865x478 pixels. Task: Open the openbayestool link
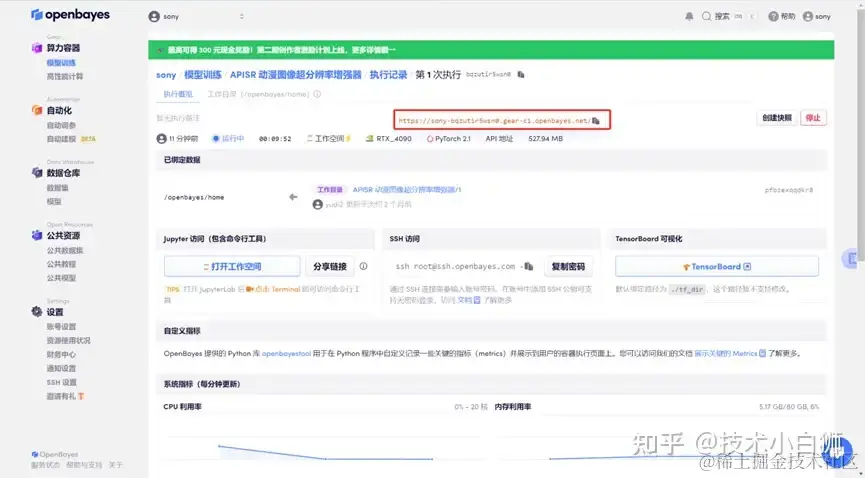coord(286,353)
